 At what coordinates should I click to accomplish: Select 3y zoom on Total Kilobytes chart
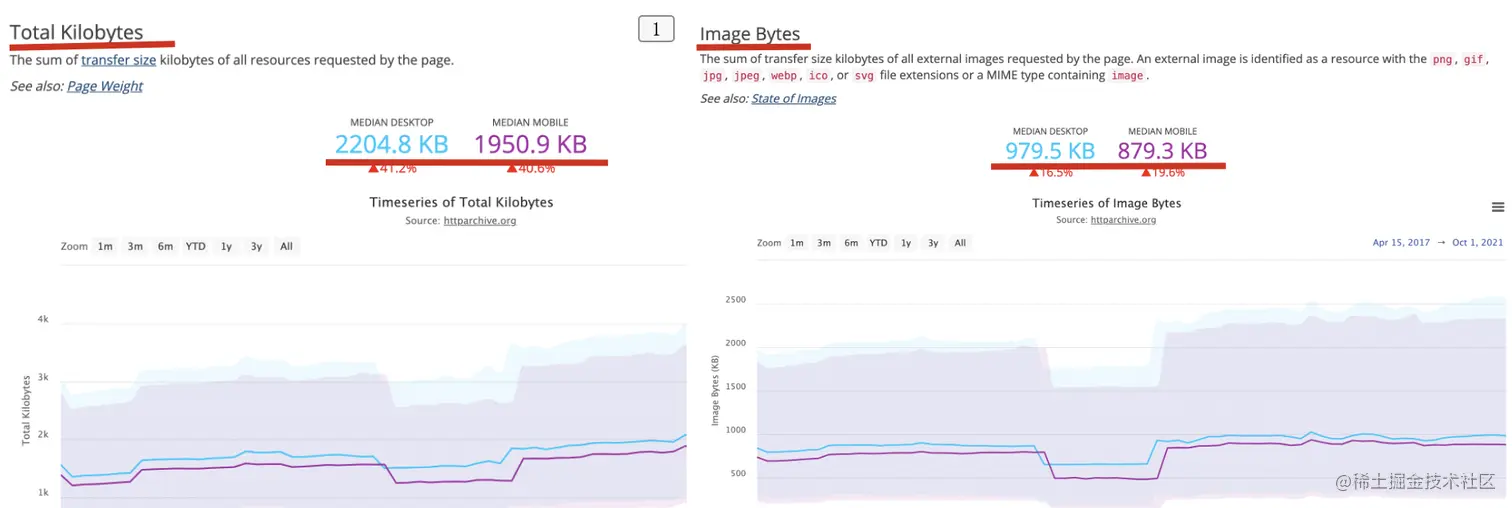[257, 246]
